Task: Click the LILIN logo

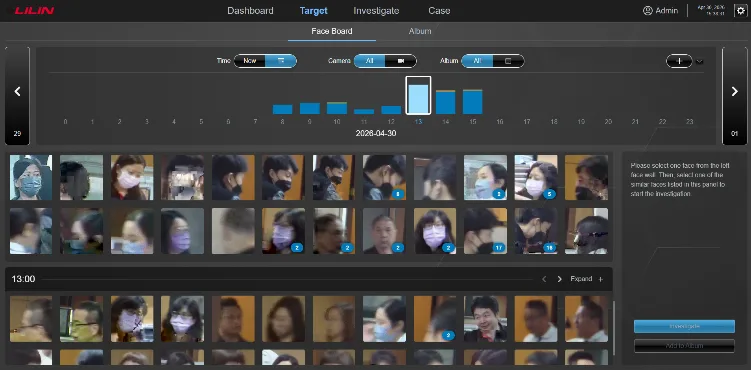Action: [x=34, y=11]
